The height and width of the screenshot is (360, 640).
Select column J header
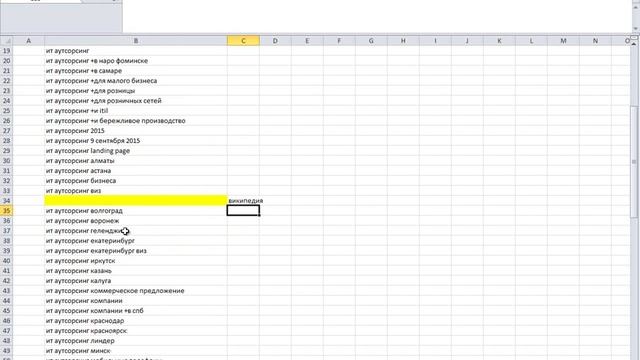click(467, 41)
